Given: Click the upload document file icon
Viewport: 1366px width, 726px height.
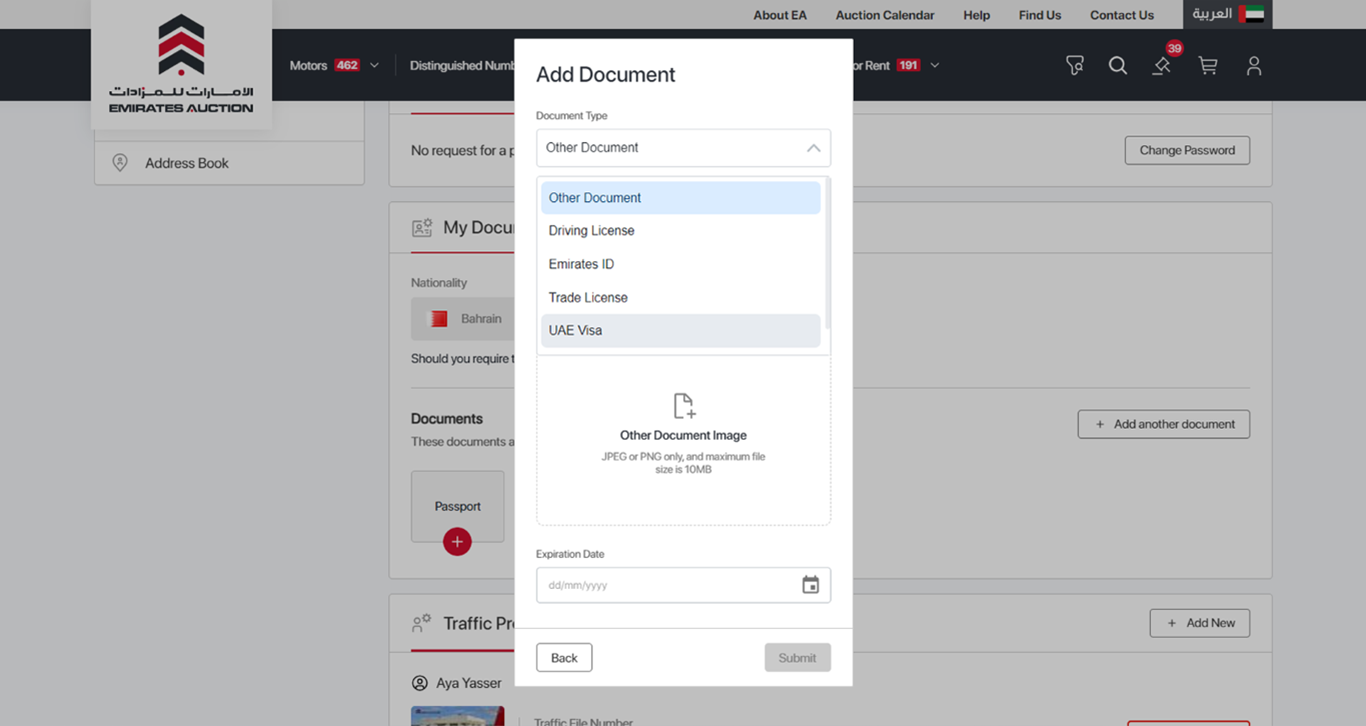Looking at the screenshot, I should click(x=684, y=406).
